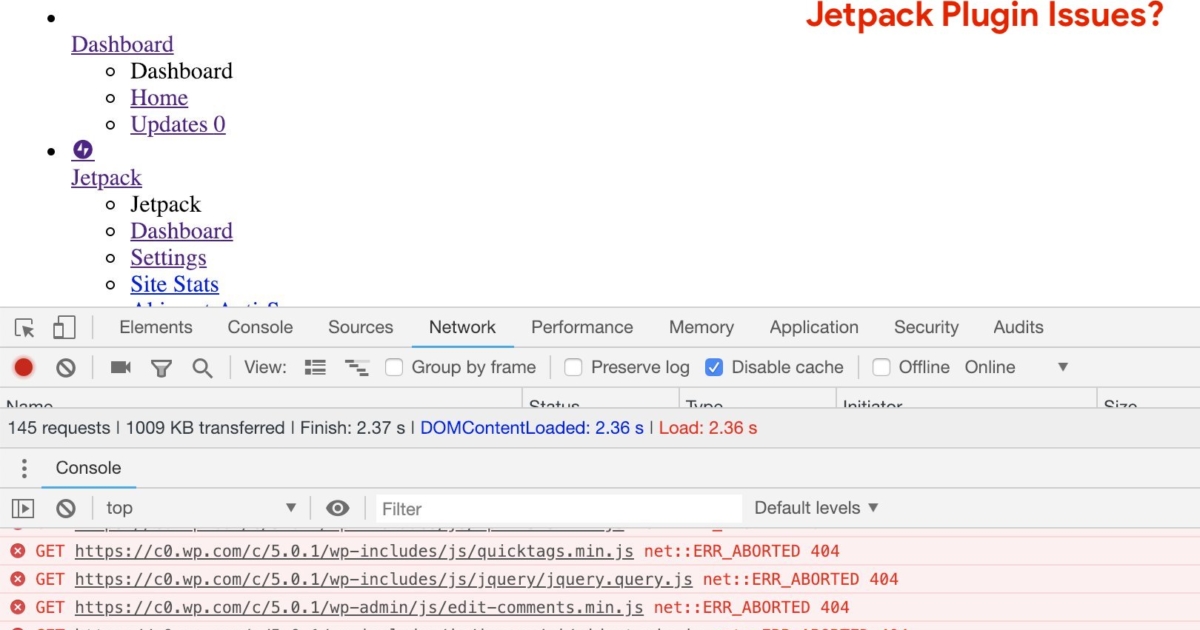This screenshot has width=1200, height=630.
Task: Click error icon beside edit-comments.min.js
Action: [x=18, y=607]
